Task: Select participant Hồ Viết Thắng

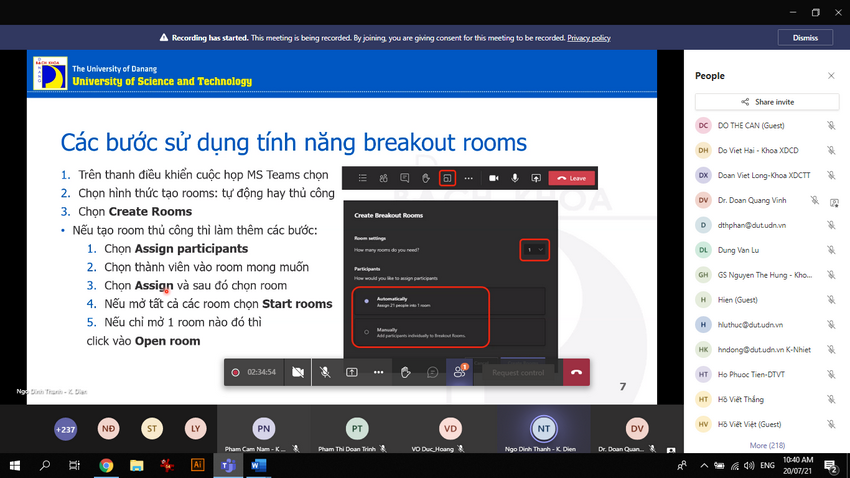Action: pos(767,399)
